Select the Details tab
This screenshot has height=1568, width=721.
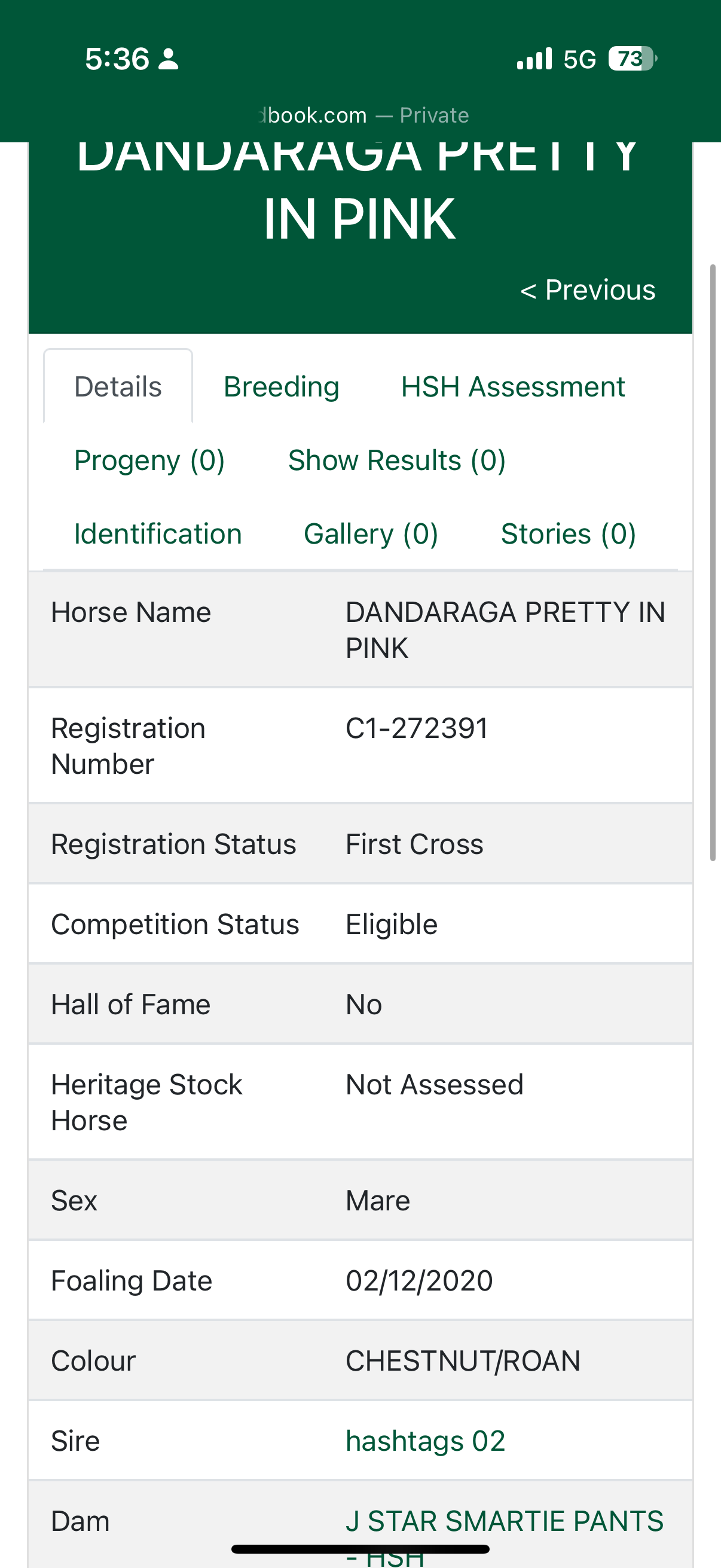[118, 387]
